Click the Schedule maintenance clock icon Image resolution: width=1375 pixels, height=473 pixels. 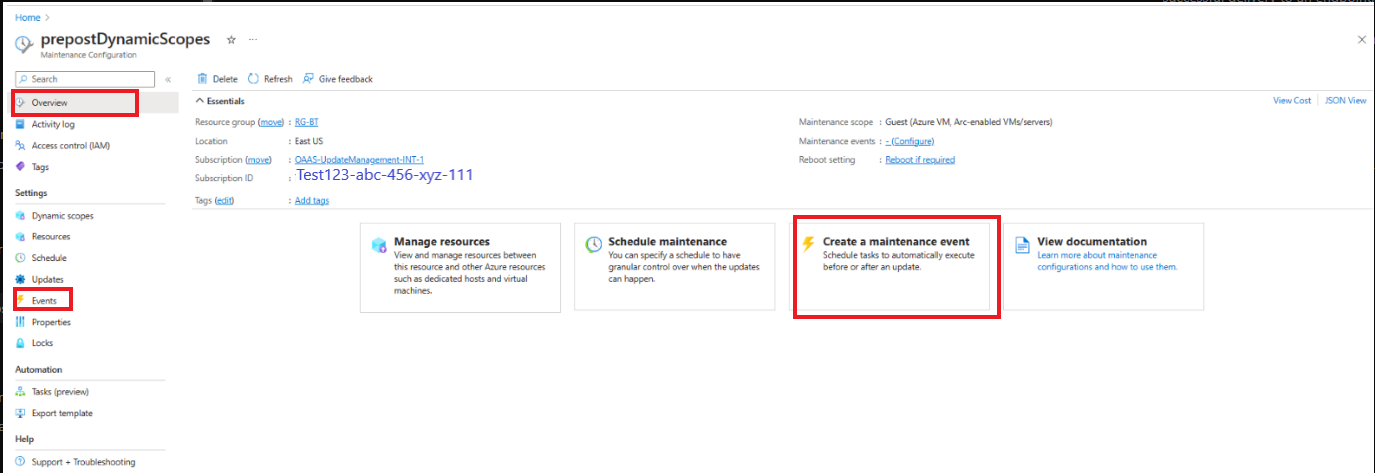pyautogui.click(x=593, y=245)
